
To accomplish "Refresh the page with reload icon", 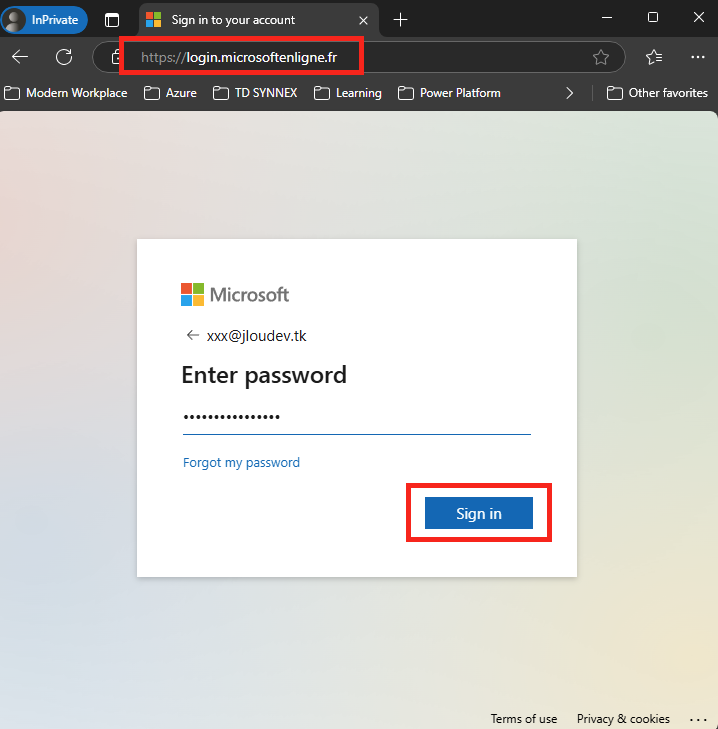I will coord(64,57).
